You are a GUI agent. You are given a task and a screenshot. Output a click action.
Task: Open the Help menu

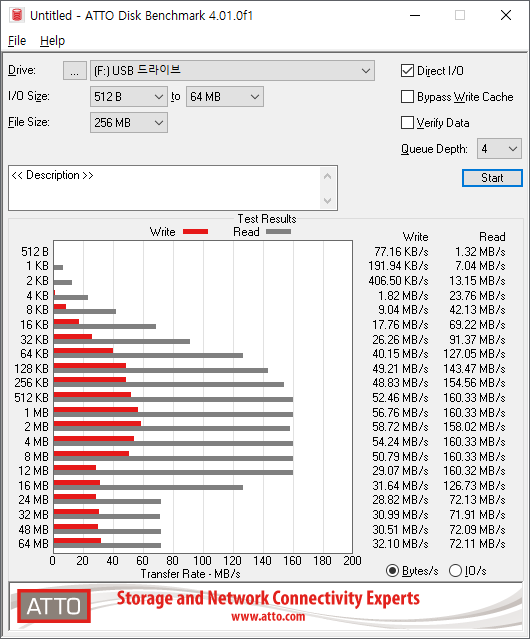pyautogui.click(x=53, y=41)
